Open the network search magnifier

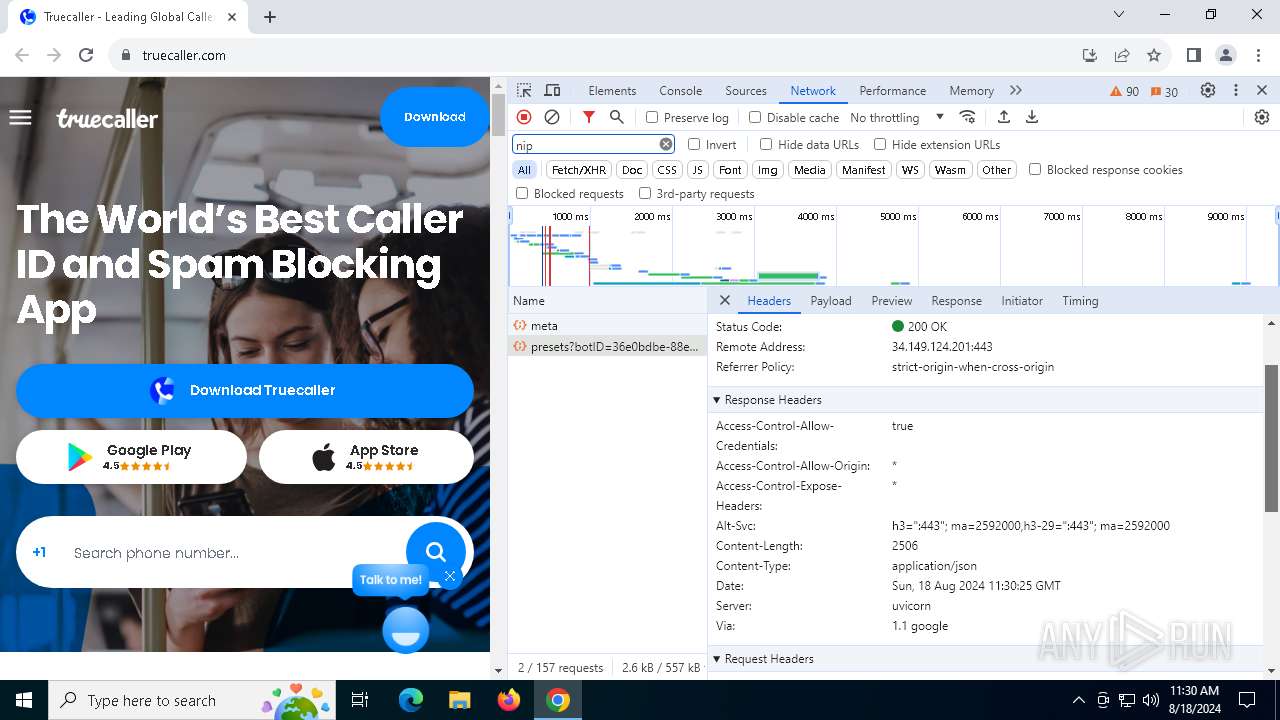[x=617, y=117]
